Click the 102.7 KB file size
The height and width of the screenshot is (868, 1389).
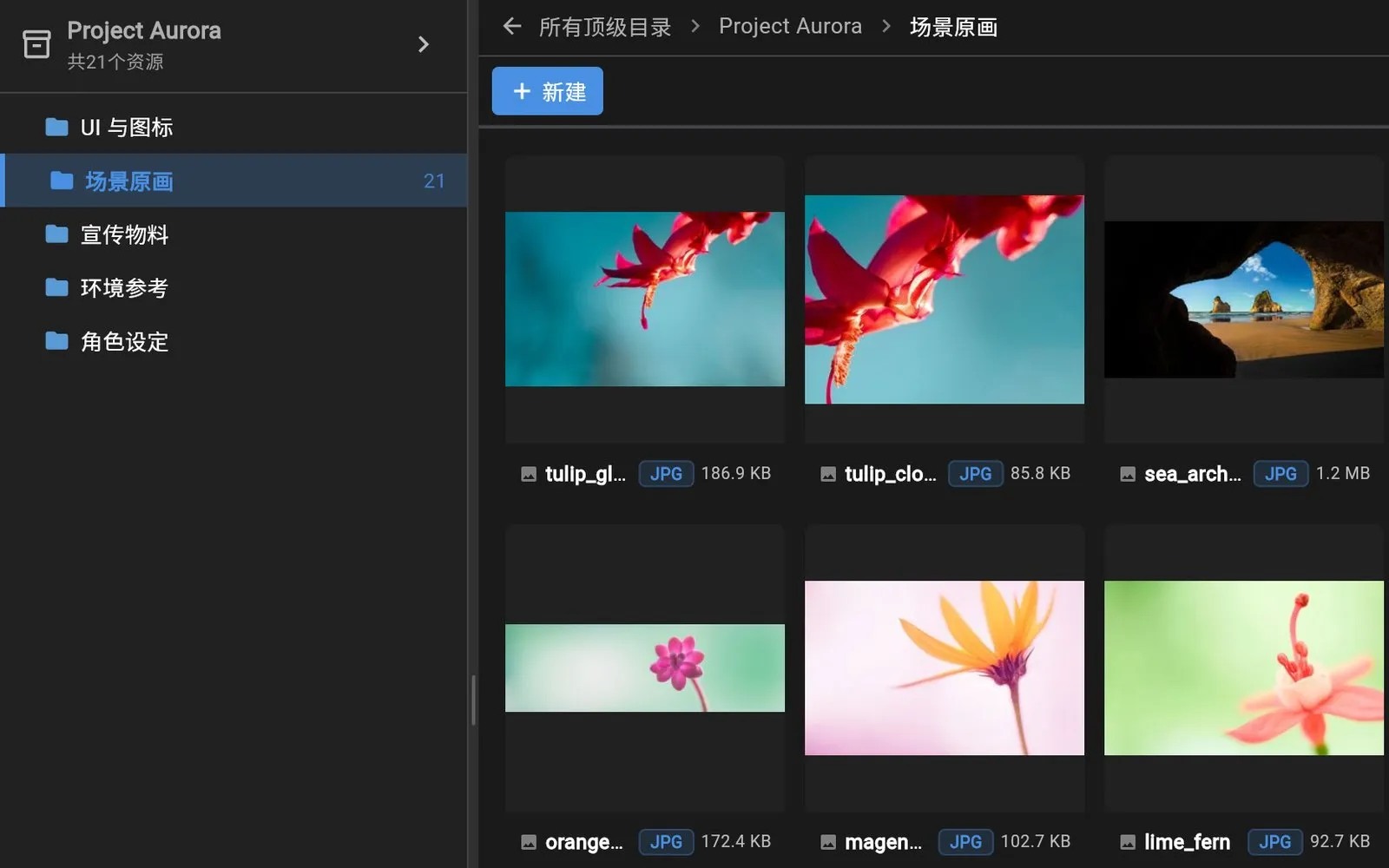pyautogui.click(x=1036, y=841)
